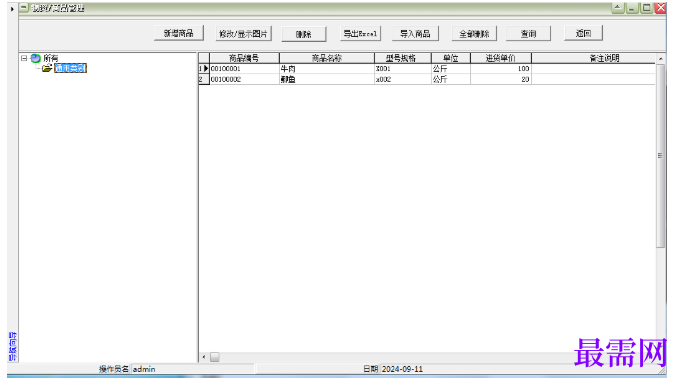Click the product name cell 牛肉
Viewport: 686px width, 384px height.
(x=327, y=69)
